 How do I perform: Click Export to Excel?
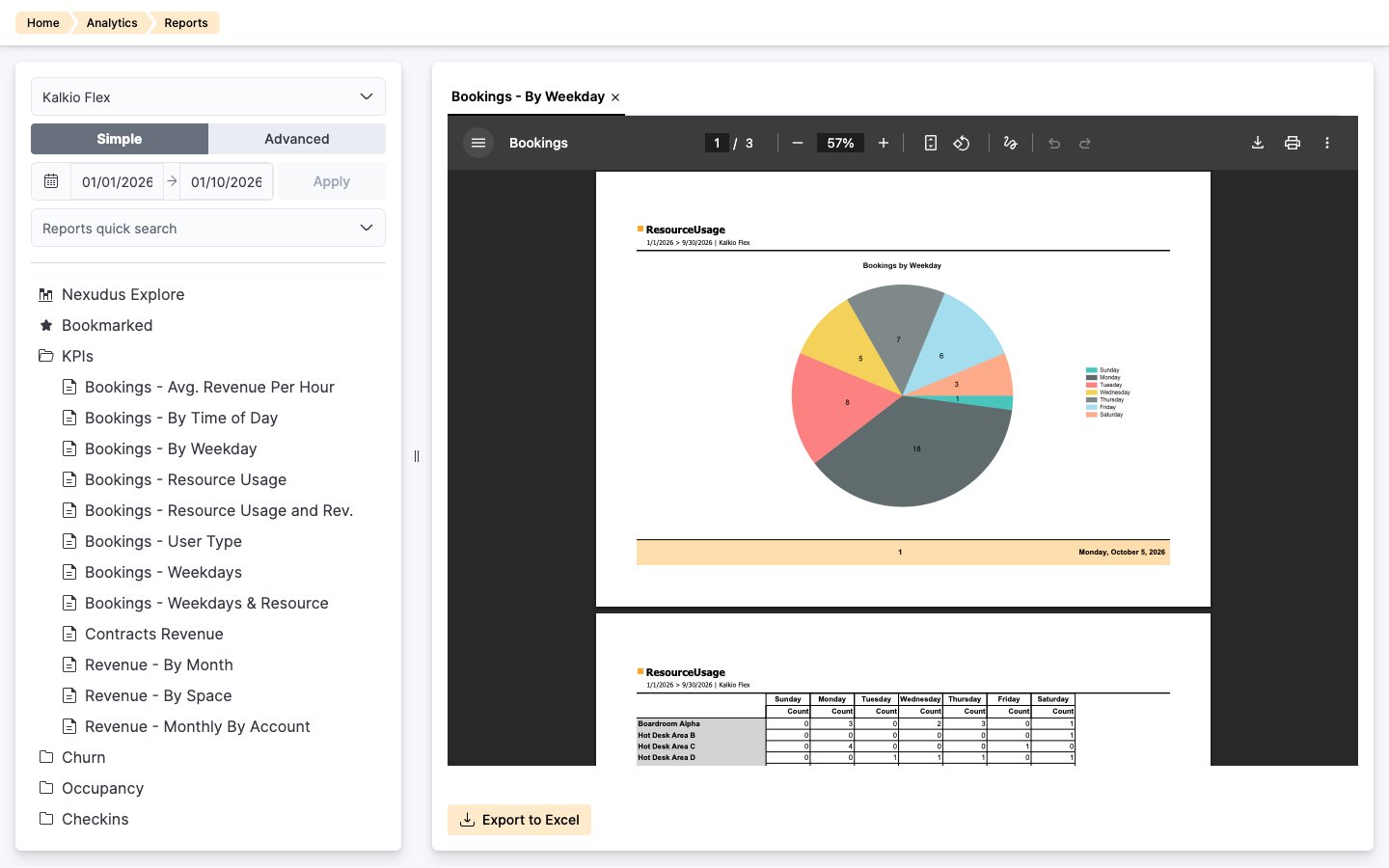pos(519,820)
